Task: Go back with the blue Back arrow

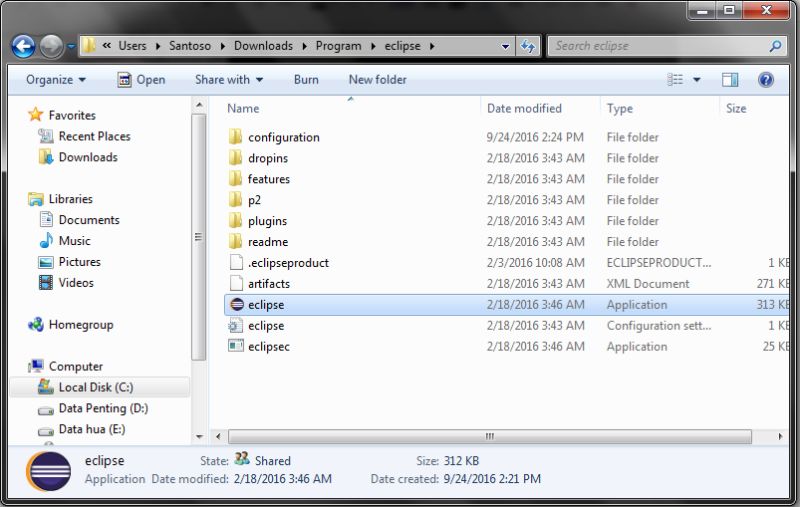Action: [23, 46]
